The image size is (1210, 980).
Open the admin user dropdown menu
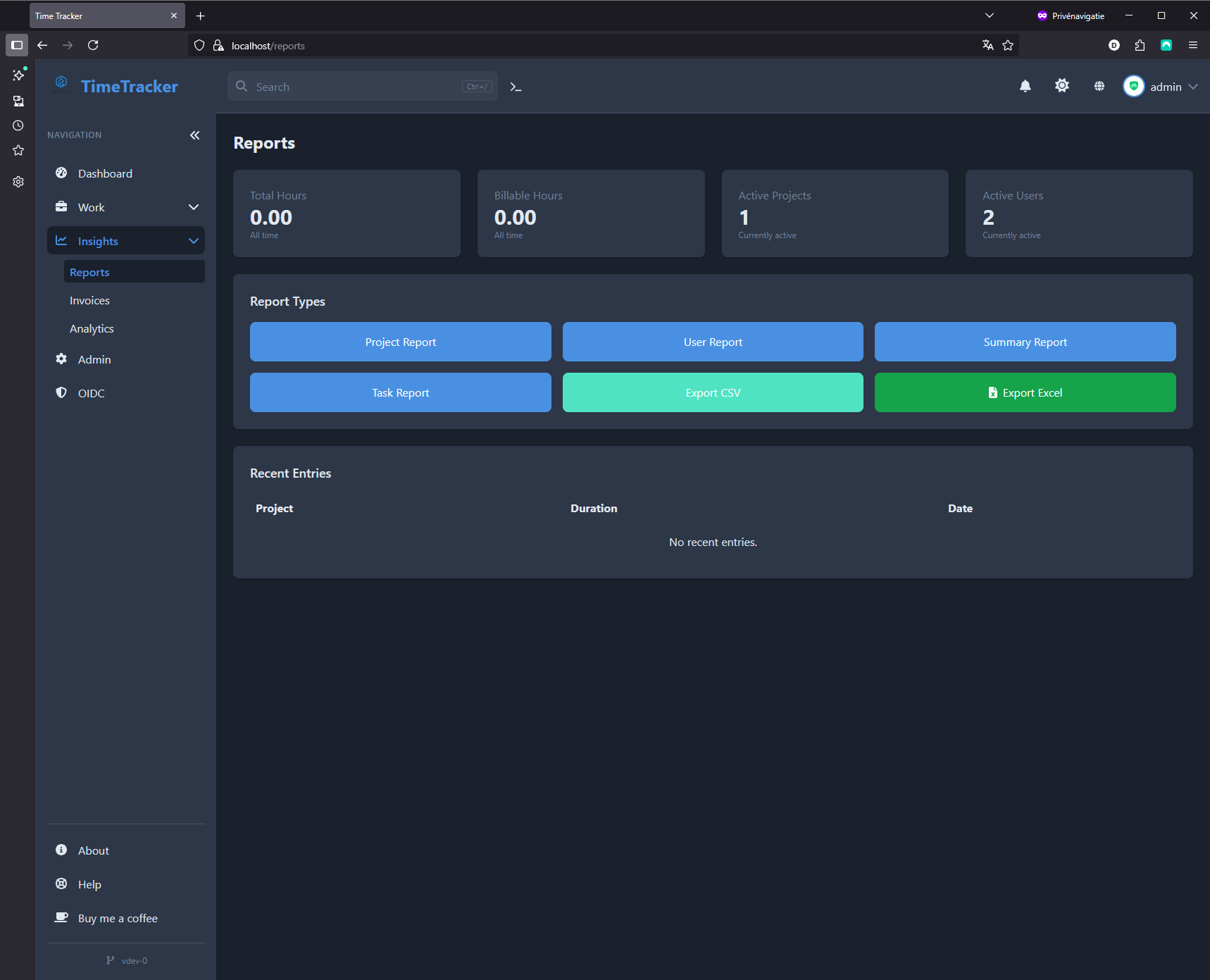[x=1160, y=87]
